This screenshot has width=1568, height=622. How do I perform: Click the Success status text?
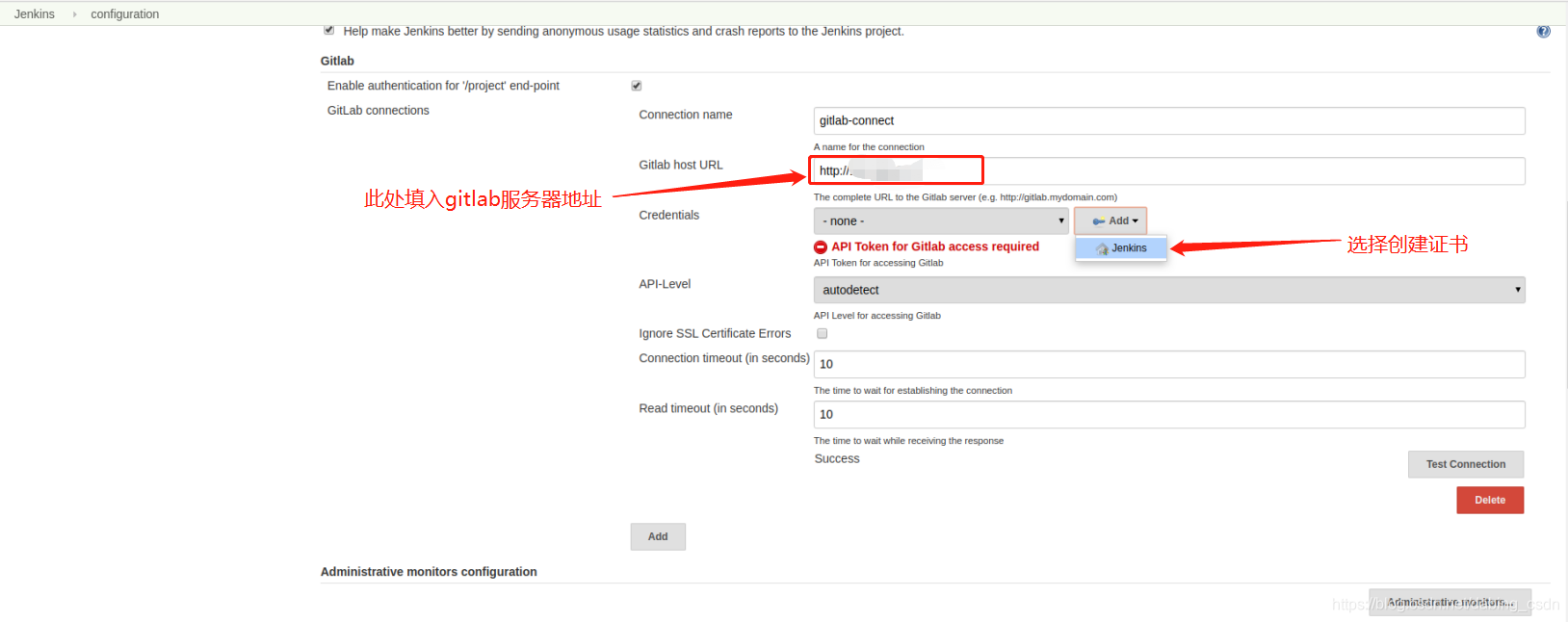[x=837, y=459]
